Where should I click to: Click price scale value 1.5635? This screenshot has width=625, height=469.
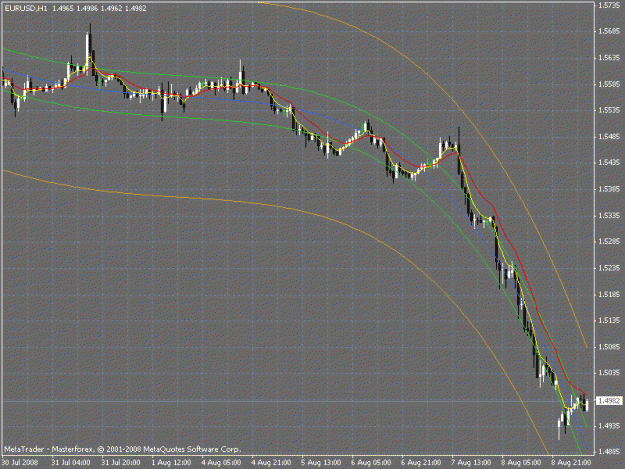point(609,58)
